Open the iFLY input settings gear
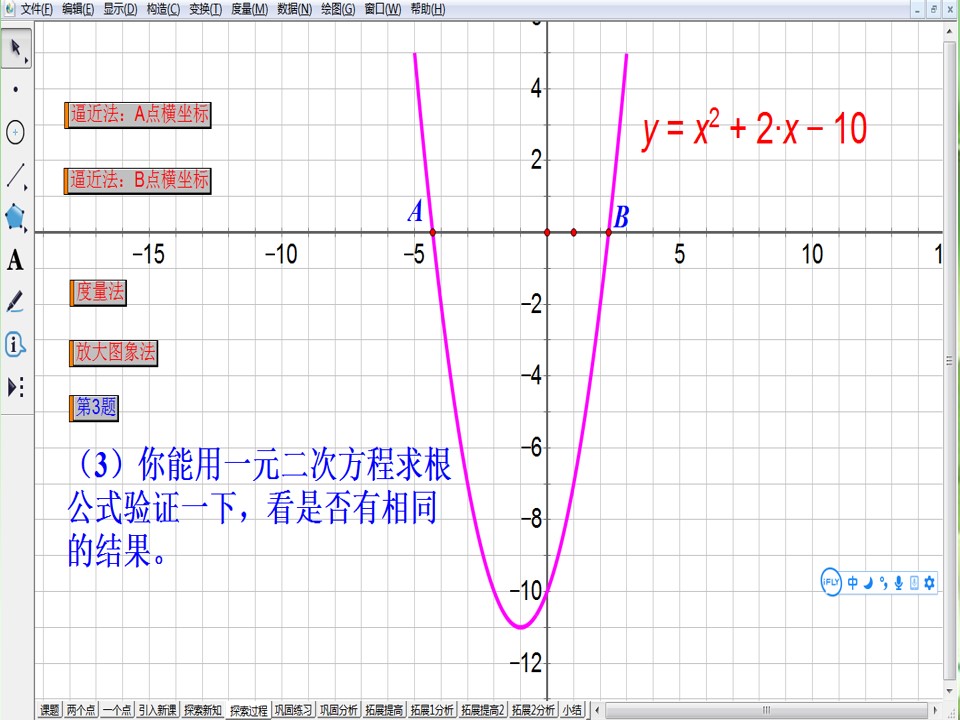The width and height of the screenshot is (960, 720). click(x=929, y=583)
